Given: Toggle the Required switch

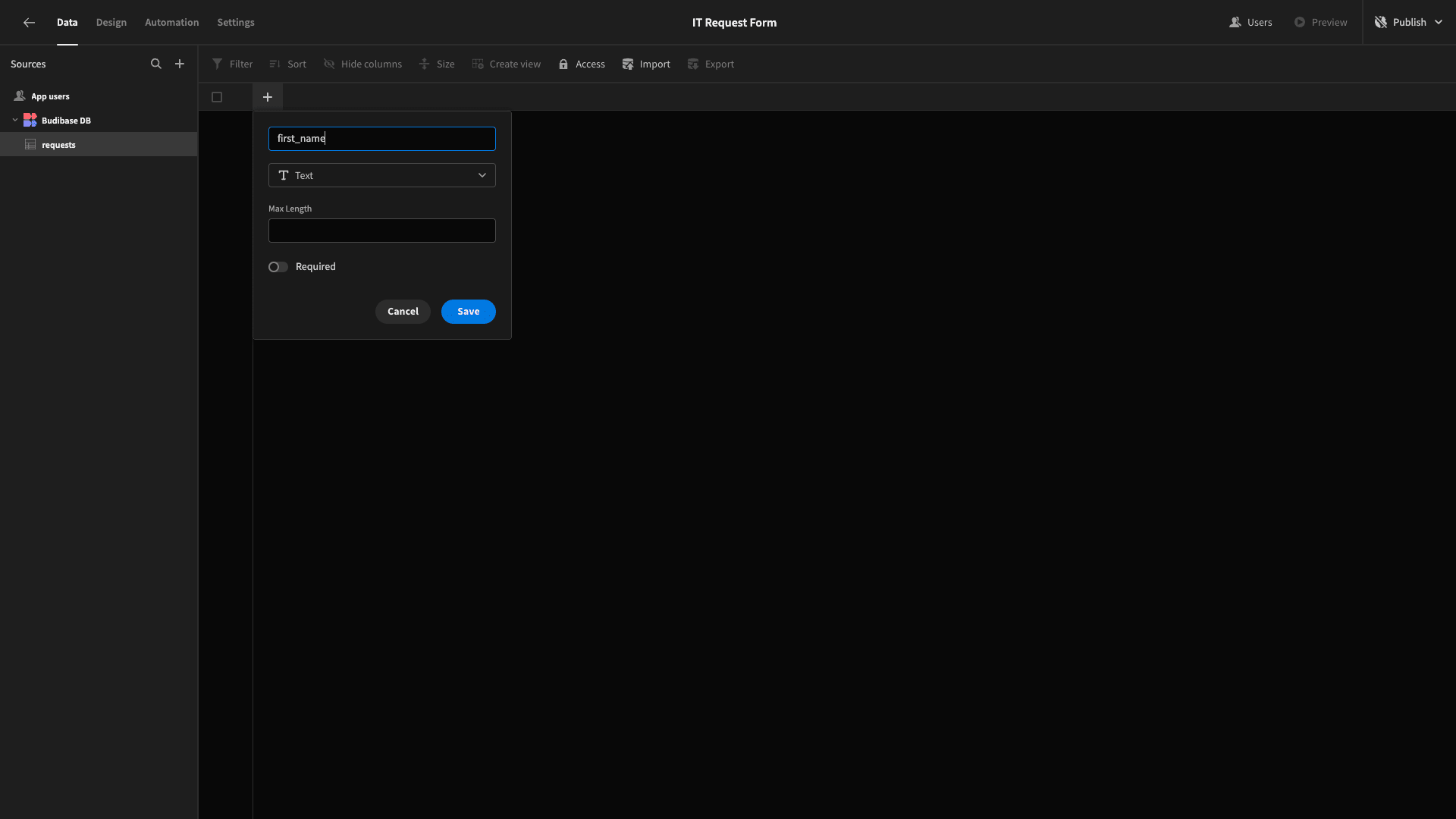Looking at the screenshot, I should [x=278, y=267].
